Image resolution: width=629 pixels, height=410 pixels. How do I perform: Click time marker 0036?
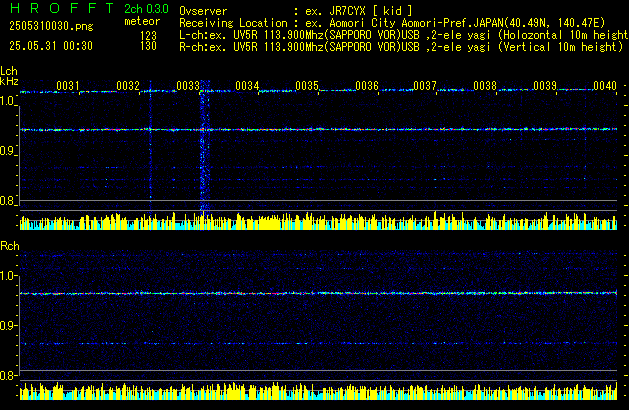pyautogui.click(x=367, y=86)
